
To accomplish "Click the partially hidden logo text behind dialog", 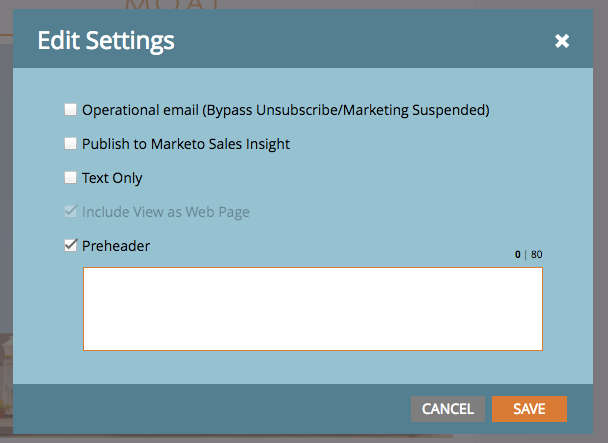I will (x=173, y=5).
